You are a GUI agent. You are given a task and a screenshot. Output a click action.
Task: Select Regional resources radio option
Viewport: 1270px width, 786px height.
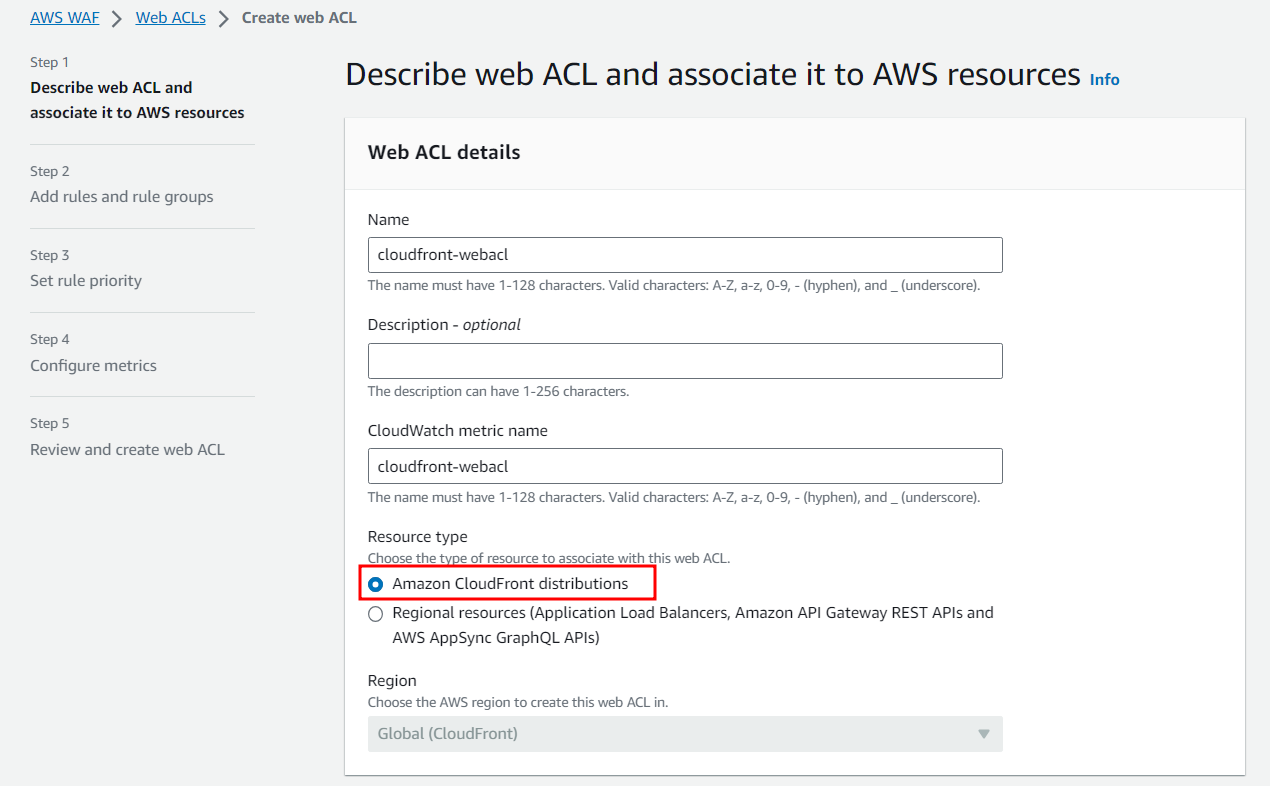[x=375, y=613]
